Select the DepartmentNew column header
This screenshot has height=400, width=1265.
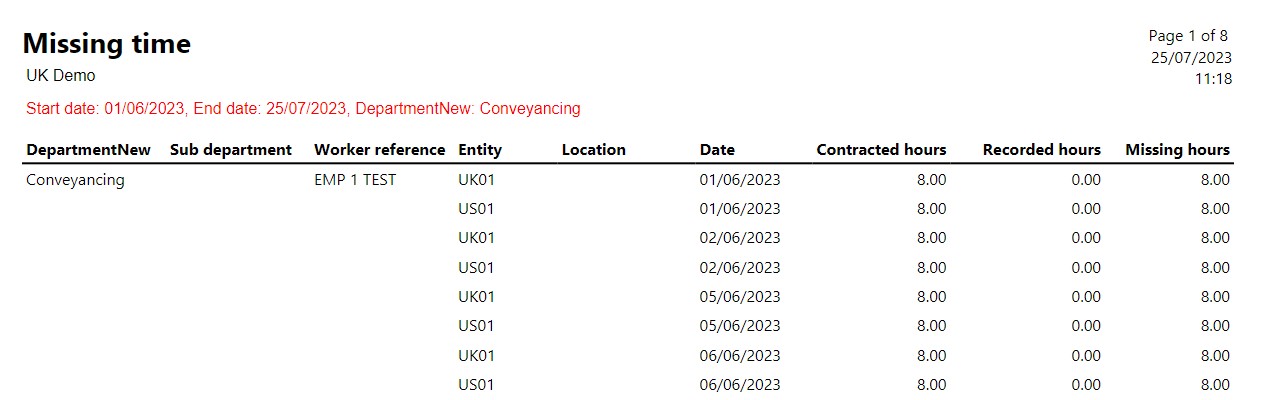[88, 150]
